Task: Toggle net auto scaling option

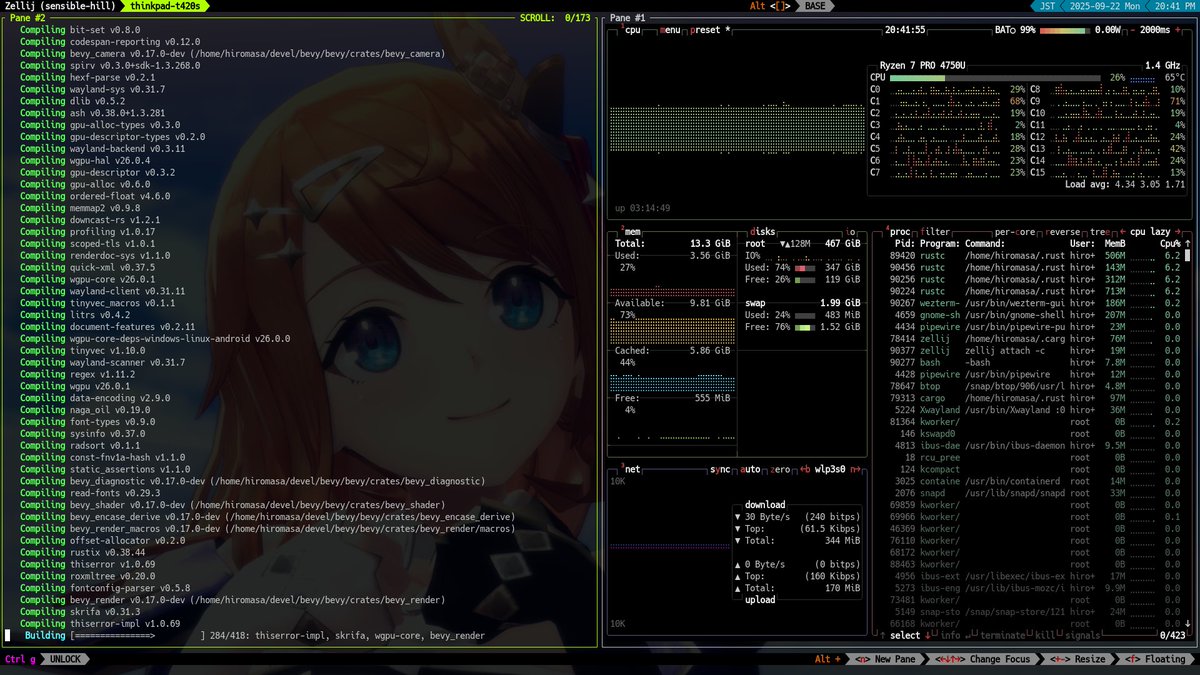Action: click(x=750, y=468)
